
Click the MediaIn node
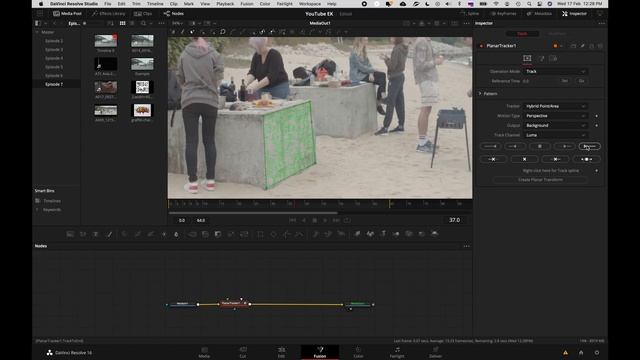(x=182, y=304)
